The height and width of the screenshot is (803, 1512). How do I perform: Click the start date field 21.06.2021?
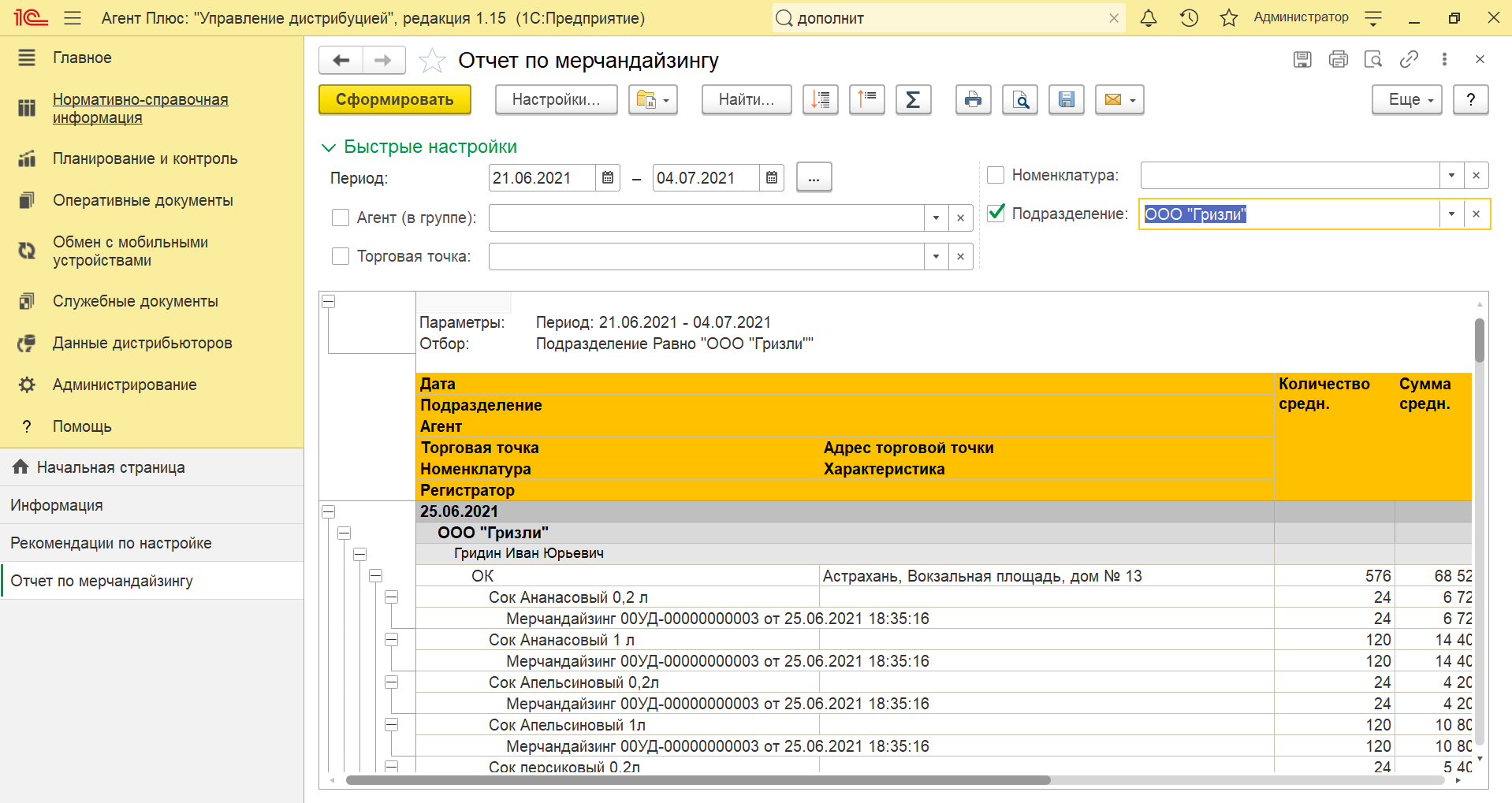point(542,178)
